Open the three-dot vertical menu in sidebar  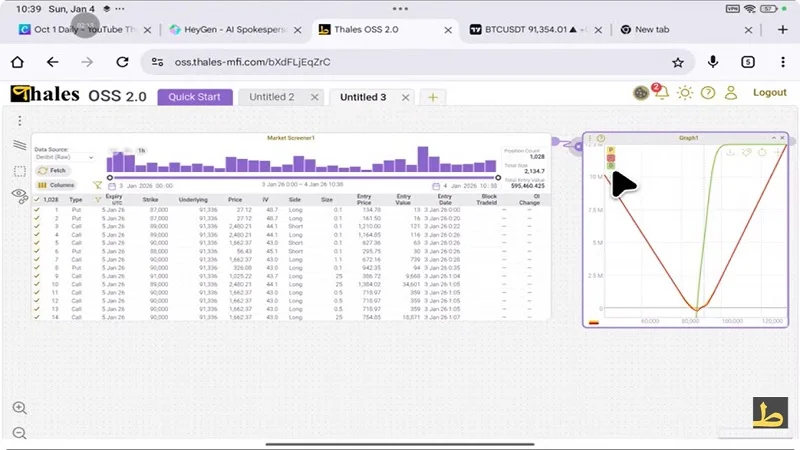tap(19, 121)
